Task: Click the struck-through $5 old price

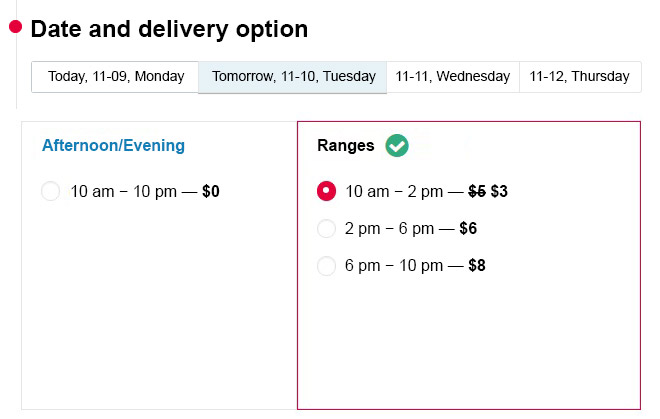Action: (x=477, y=192)
